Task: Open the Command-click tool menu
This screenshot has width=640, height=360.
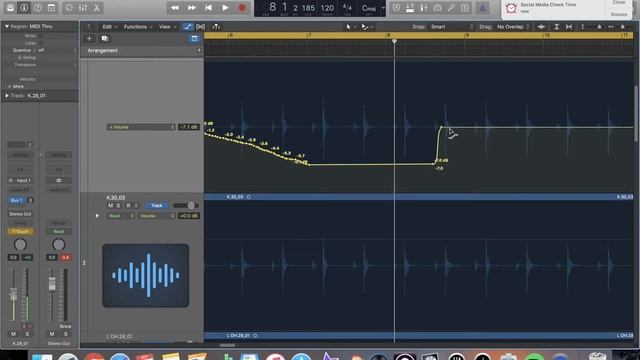Action: 366,27
